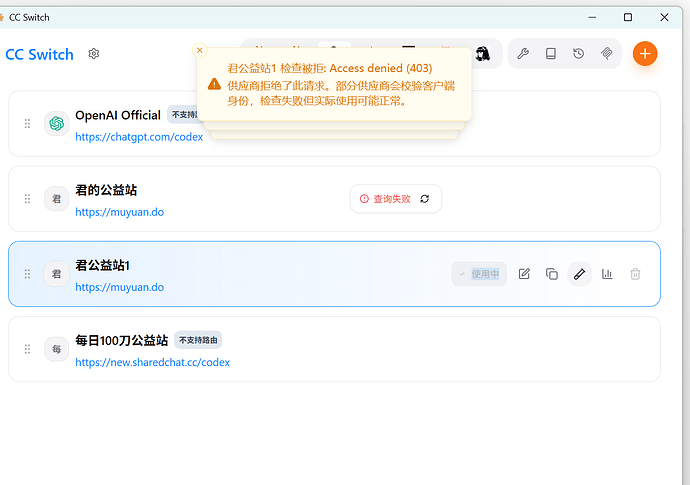Click the 君 avatar of 君公益站1
Viewport: 690px width, 485px height.
click(56, 274)
